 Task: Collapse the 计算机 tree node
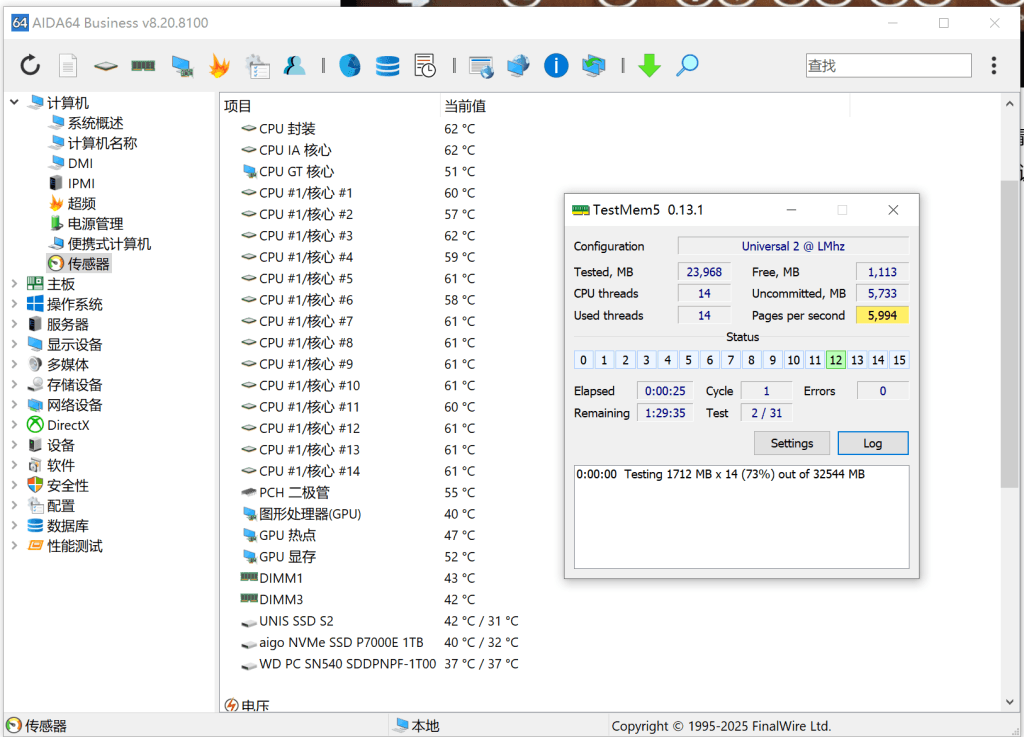pyautogui.click(x=14, y=102)
